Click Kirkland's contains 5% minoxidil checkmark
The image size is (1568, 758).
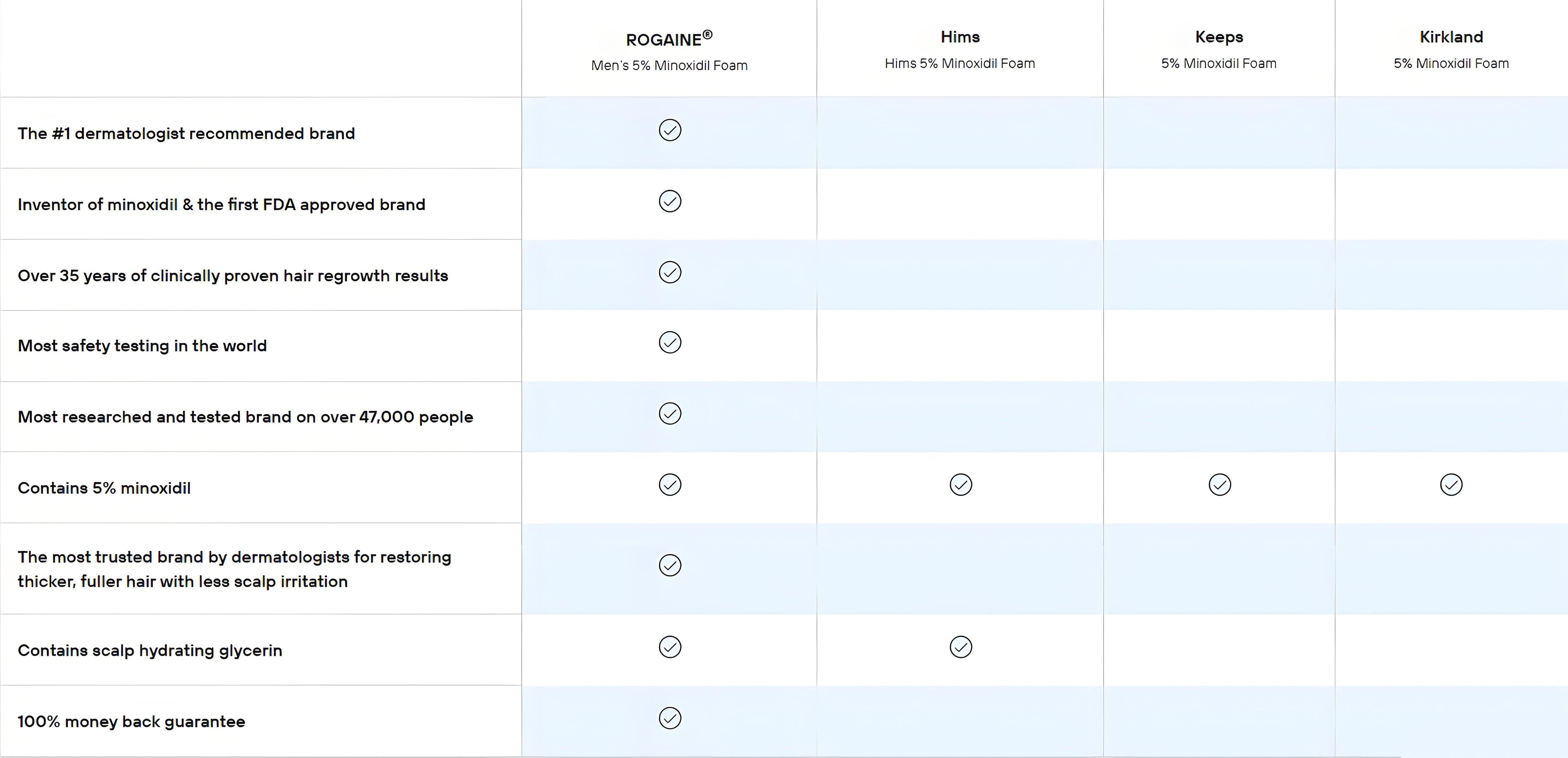point(1451,485)
